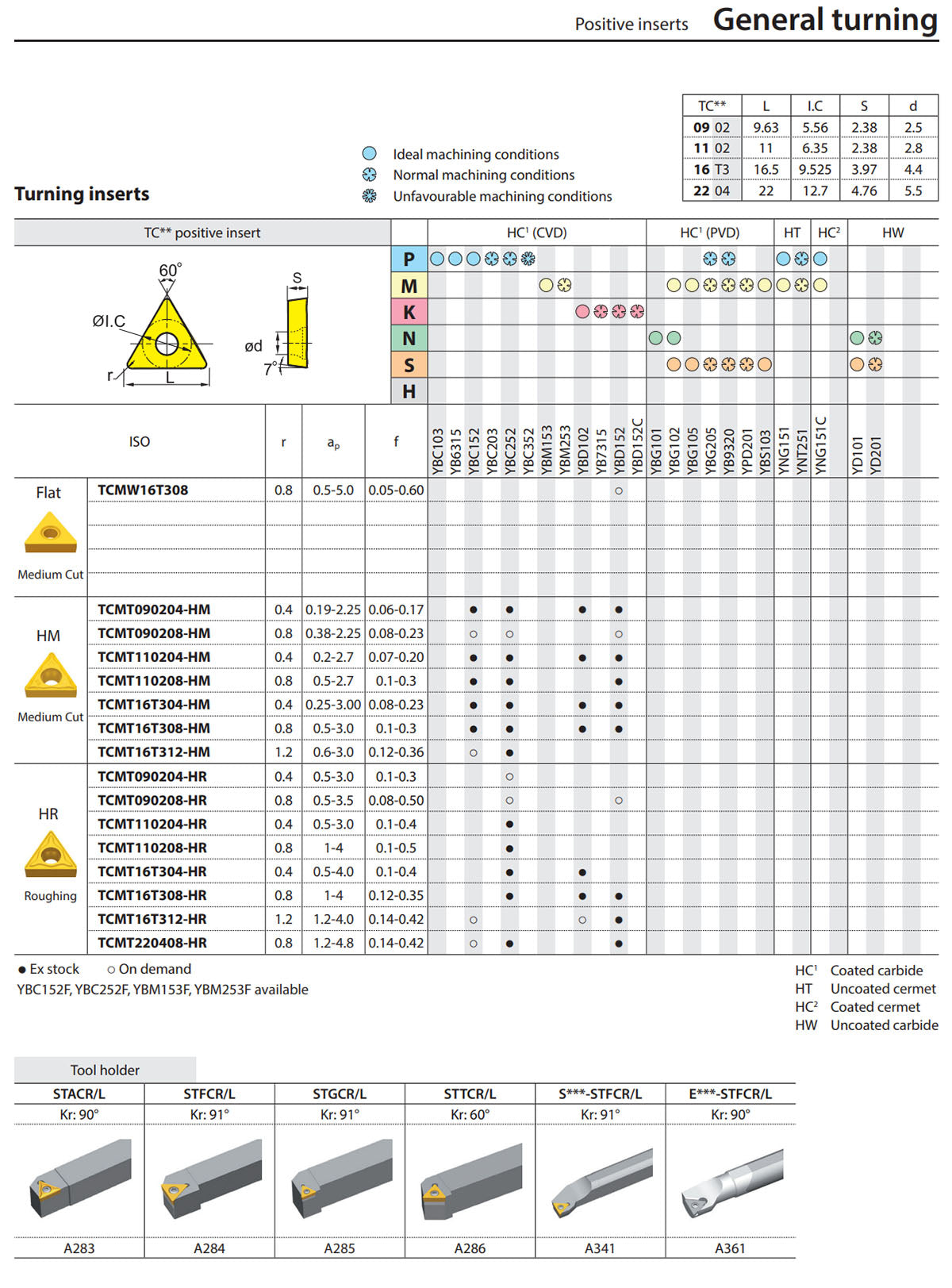This screenshot has width=952, height=1288.
Task: Click the YNG151C grade column header
Action: click(x=821, y=447)
